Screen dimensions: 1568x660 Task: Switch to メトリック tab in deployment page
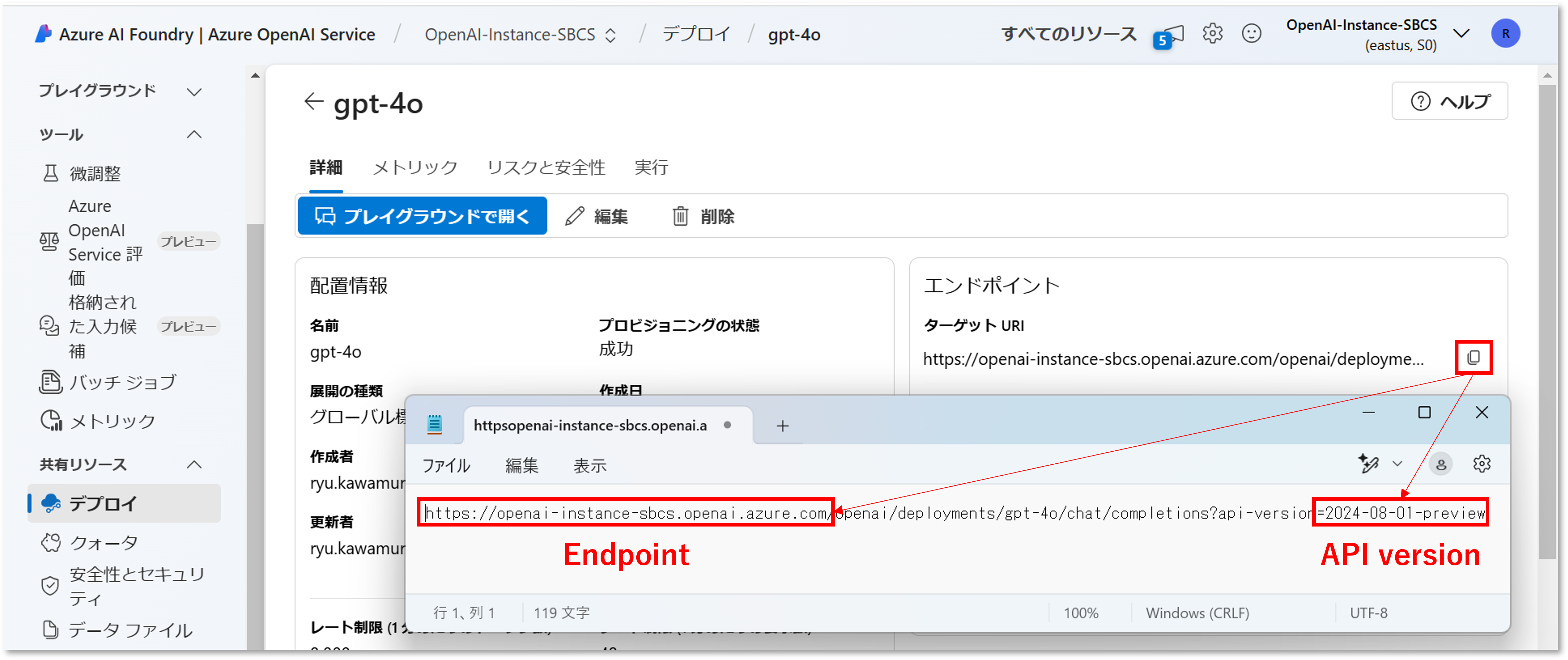(414, 167)
